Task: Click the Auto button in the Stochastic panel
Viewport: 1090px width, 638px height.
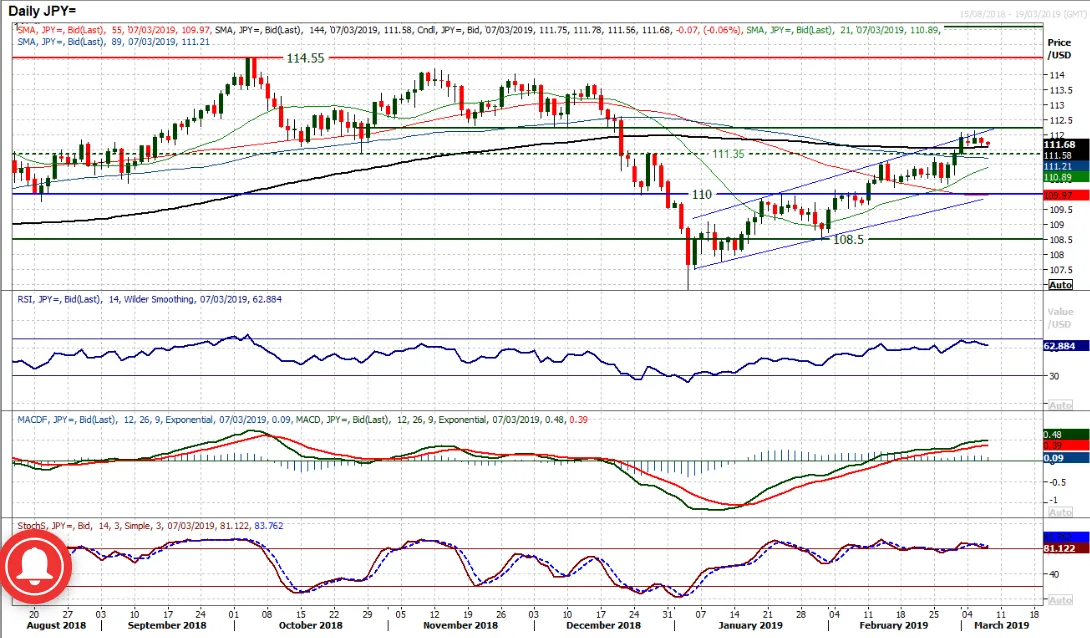Action: click(1060, 600)
